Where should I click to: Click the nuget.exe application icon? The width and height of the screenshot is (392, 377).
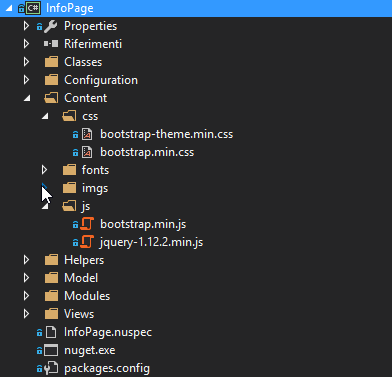pyautogui.click(x=51, y=350)
